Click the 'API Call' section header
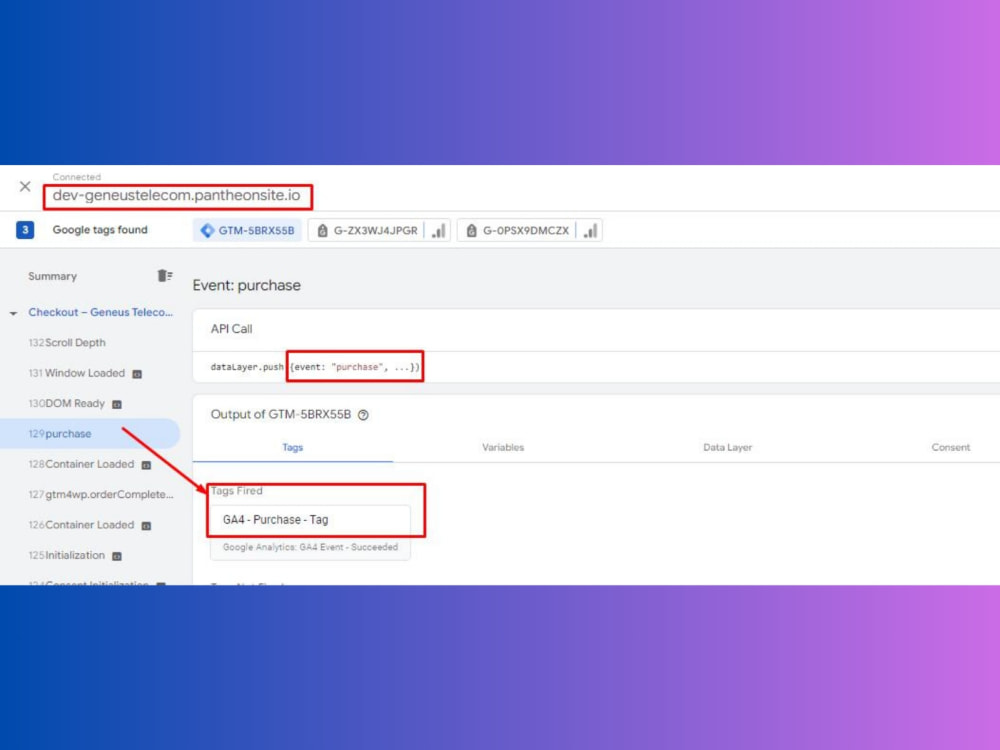1000x750 pixels. tap(232, 329)
